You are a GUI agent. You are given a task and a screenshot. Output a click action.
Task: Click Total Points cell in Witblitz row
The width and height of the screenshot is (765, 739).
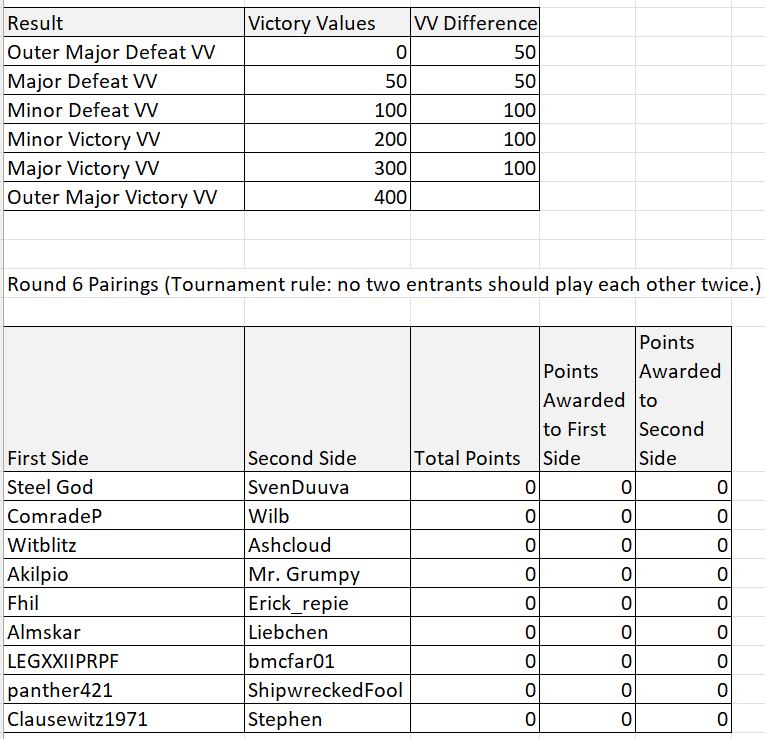pyautogui.click(x=475, y=545)
